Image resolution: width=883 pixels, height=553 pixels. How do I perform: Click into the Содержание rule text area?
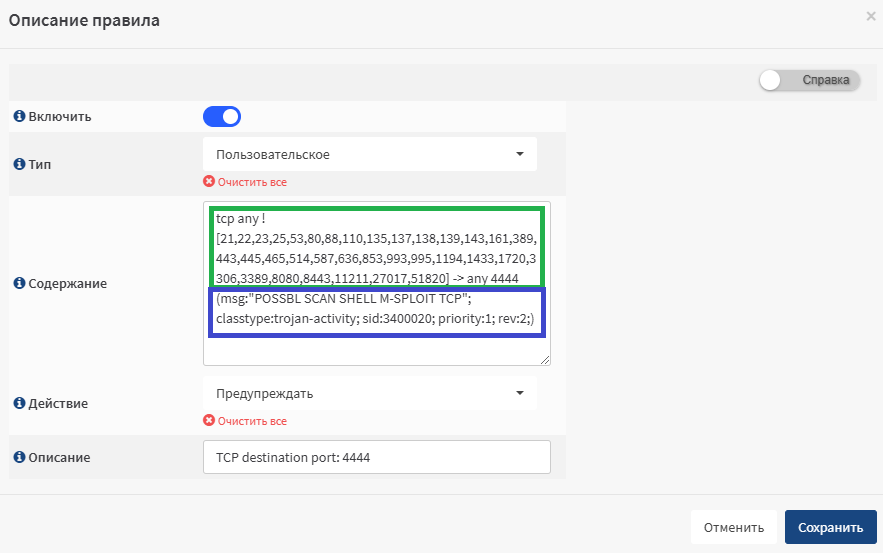coord(377,283)
